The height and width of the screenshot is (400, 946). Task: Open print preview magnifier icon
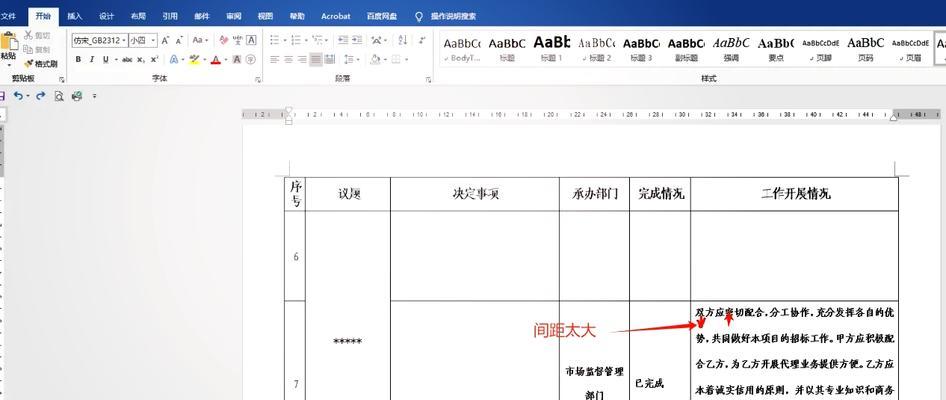59,96
